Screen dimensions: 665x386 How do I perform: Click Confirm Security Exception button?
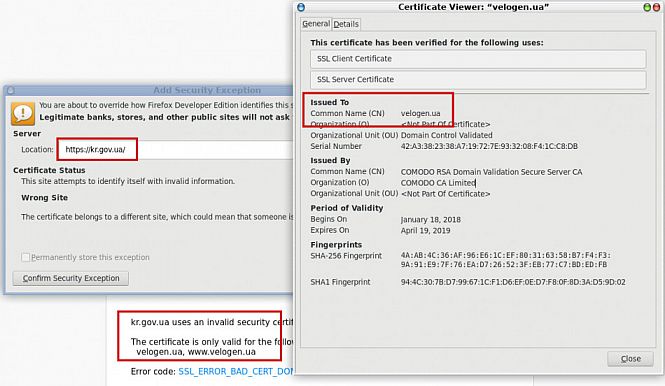point(71,278)
